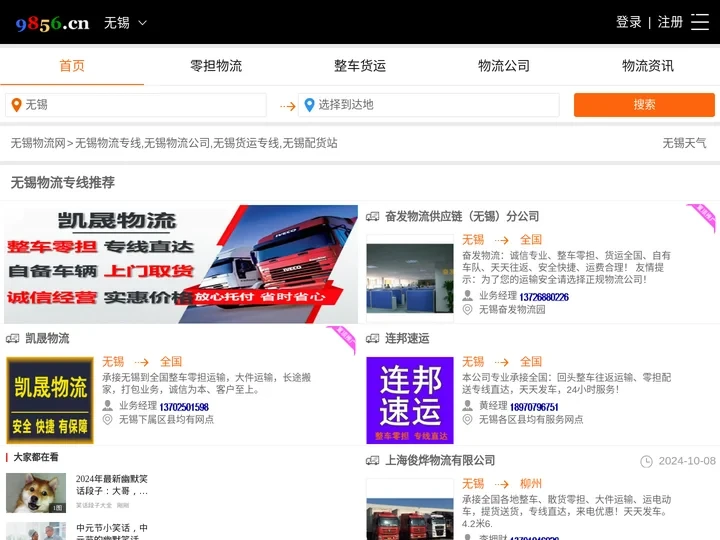
Task: Open article 中元节小笑话
Action: pyautogui.click(x=112, y=532)
